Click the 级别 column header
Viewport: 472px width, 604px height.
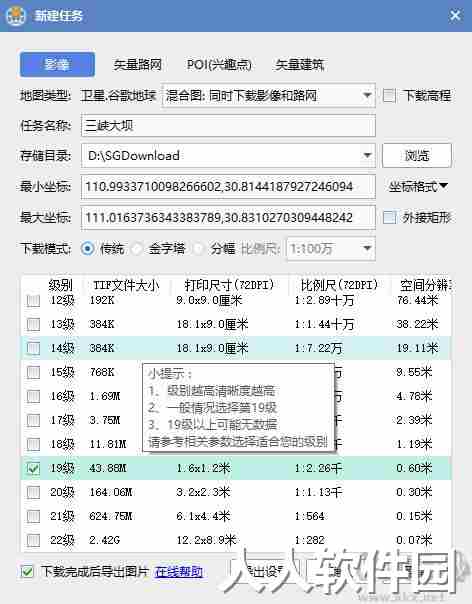pos(60,285)
